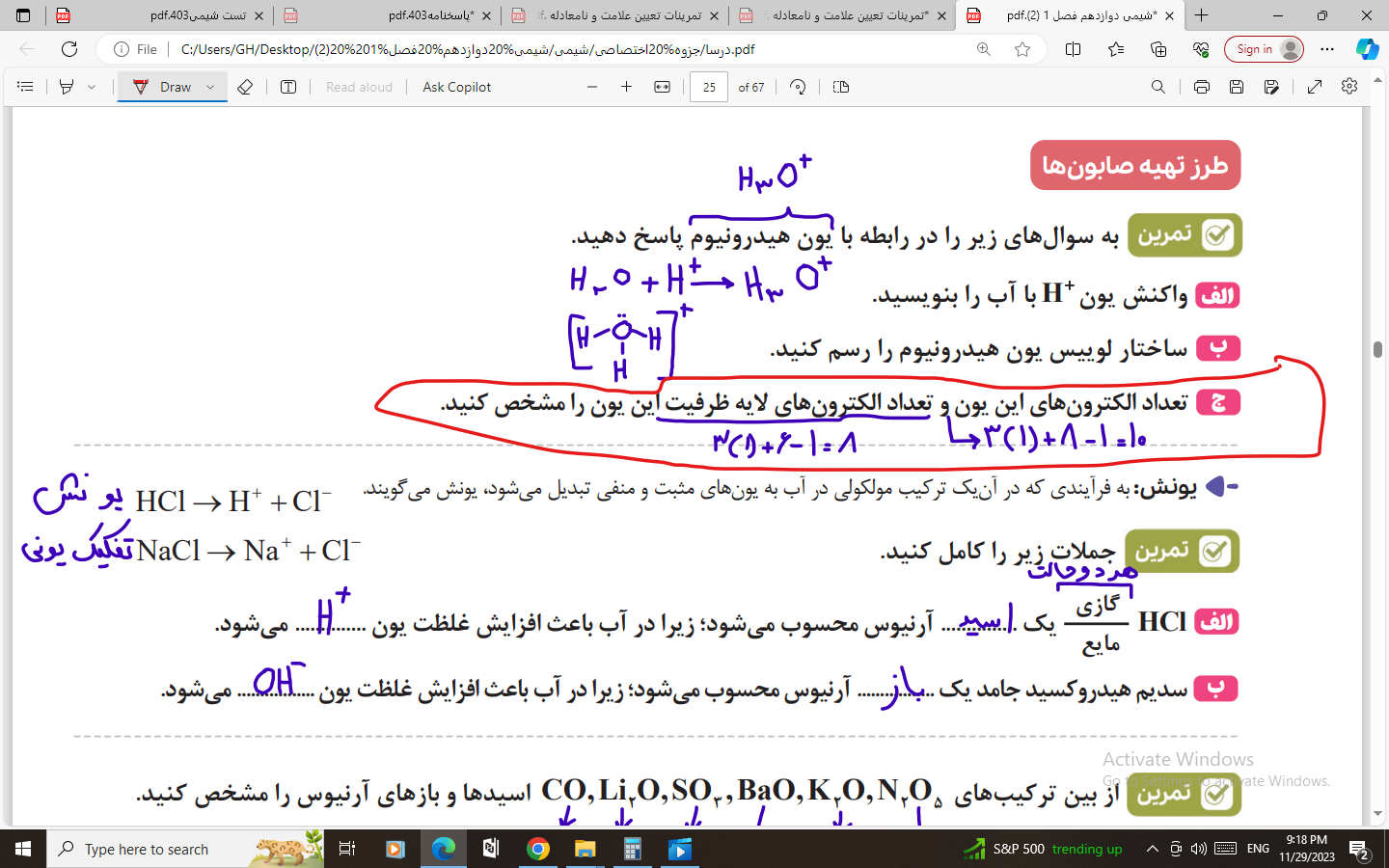Rotate the PDF page
This screenshot has width=1389, height=868.
point(798,87)
